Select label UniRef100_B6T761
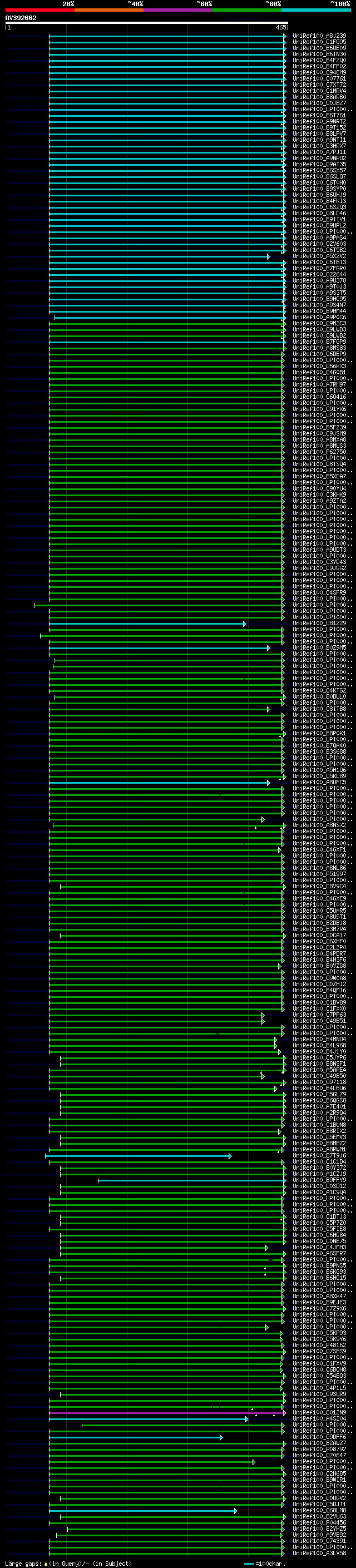356x1568 pixels. (x=319, y=115)
